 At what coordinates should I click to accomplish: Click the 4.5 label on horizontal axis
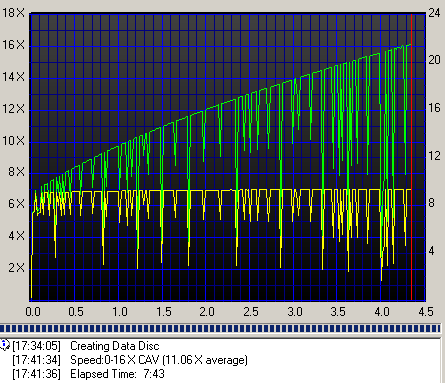point(426,312)
